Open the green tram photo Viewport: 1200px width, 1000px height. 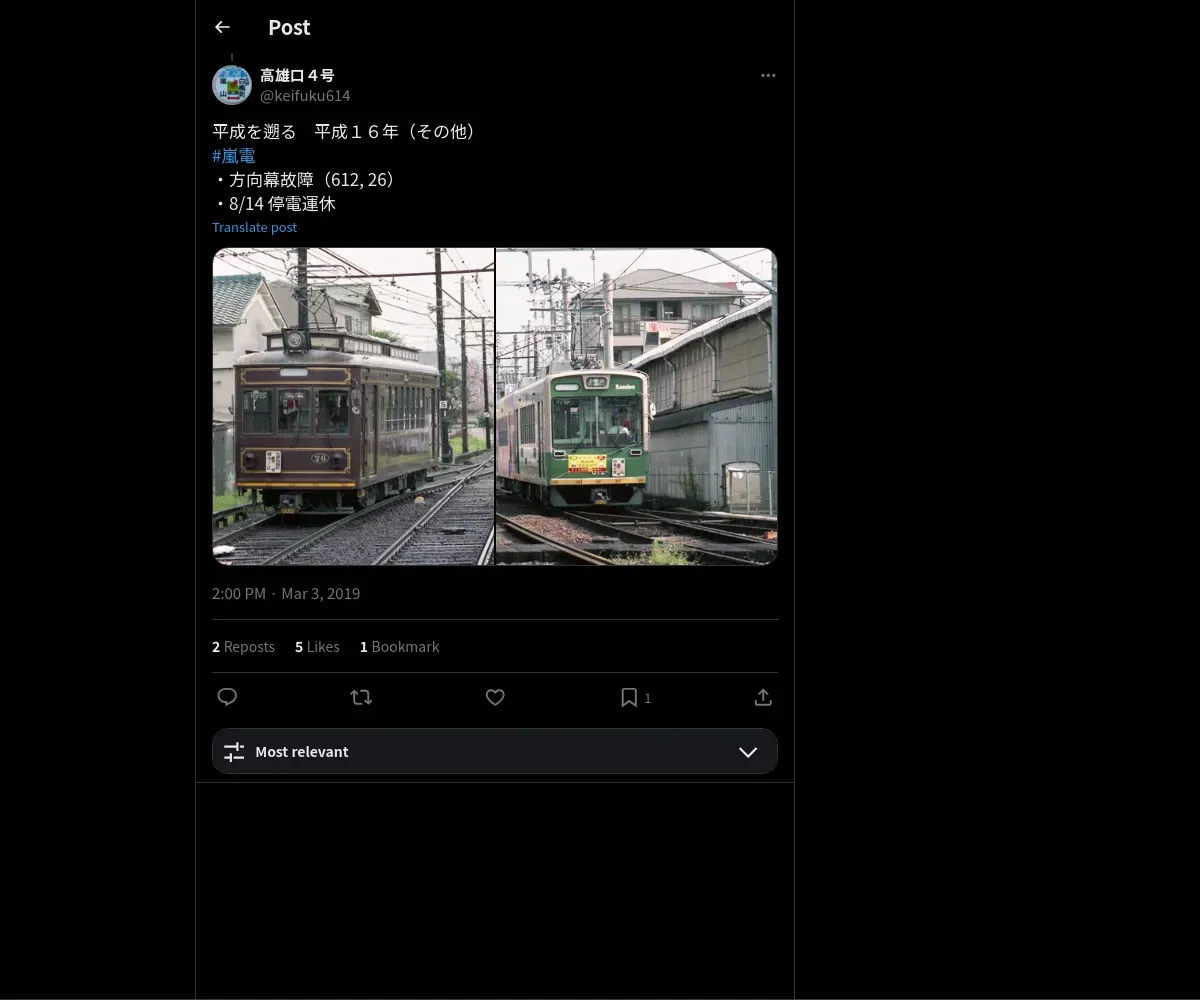(637, 406)
